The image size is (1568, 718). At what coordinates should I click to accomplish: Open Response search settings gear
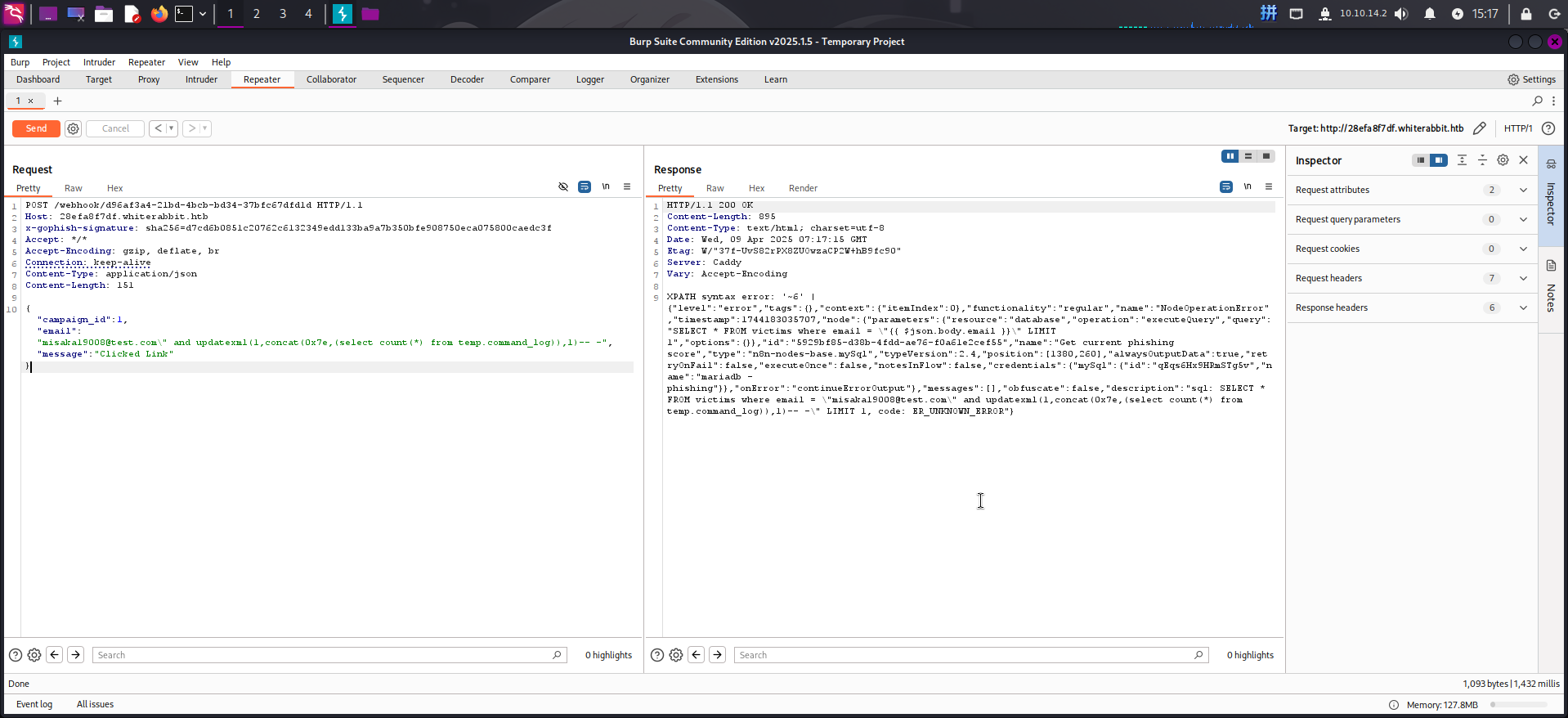[676, 655]
